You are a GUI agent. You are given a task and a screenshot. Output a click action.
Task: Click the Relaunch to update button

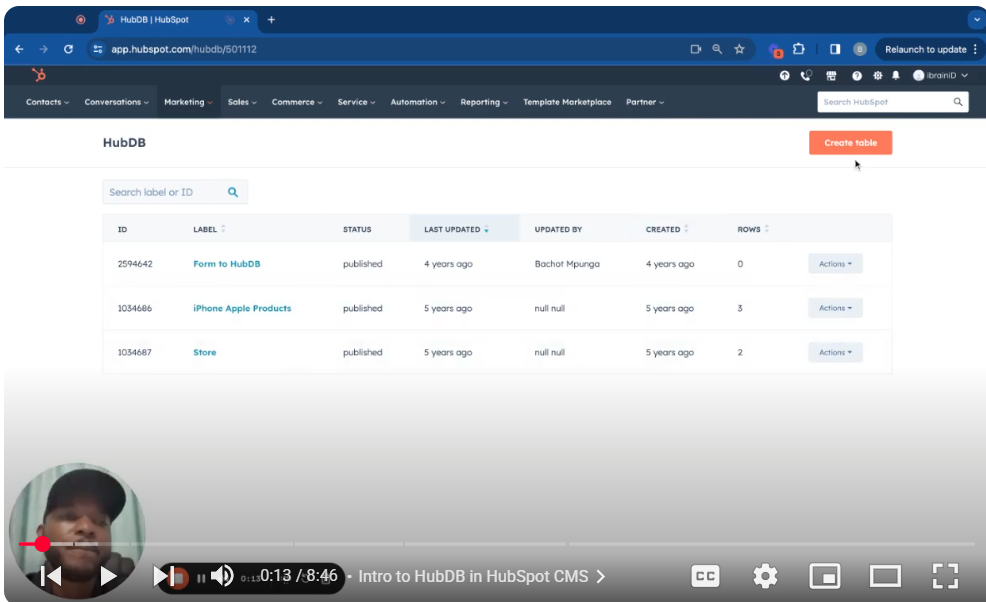pos(928,49)
